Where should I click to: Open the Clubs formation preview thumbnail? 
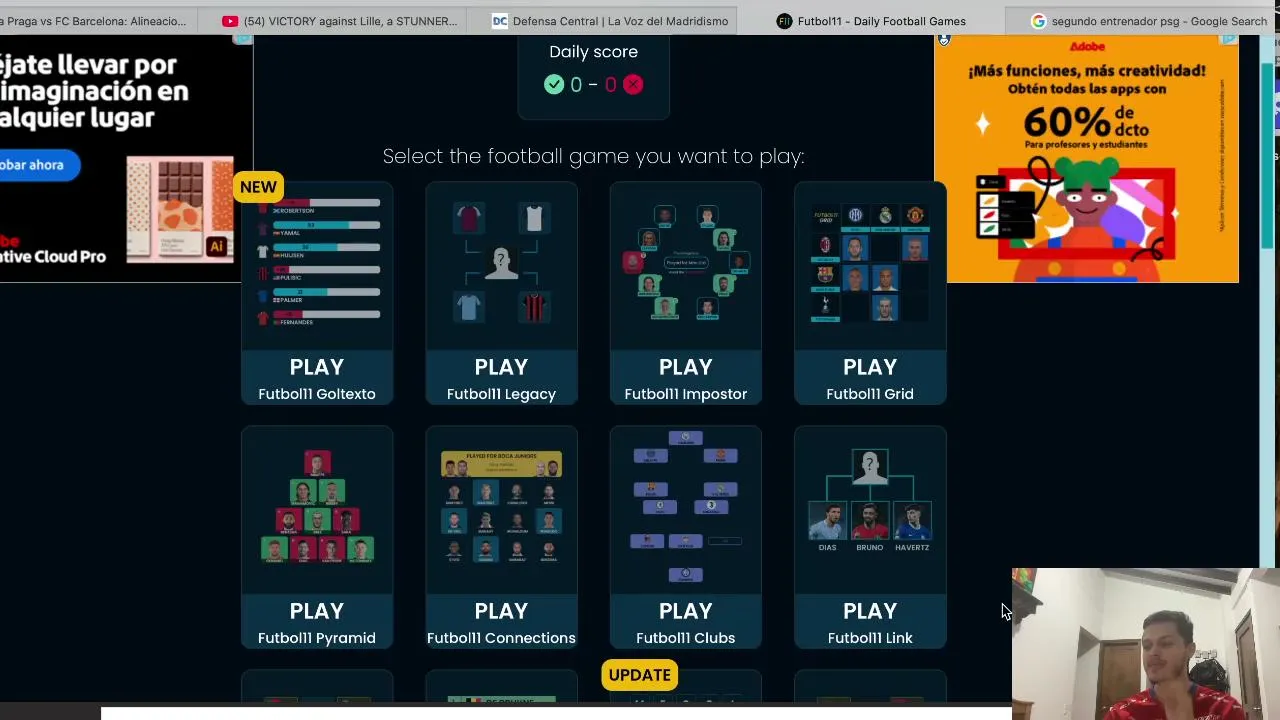pos(686,510)
